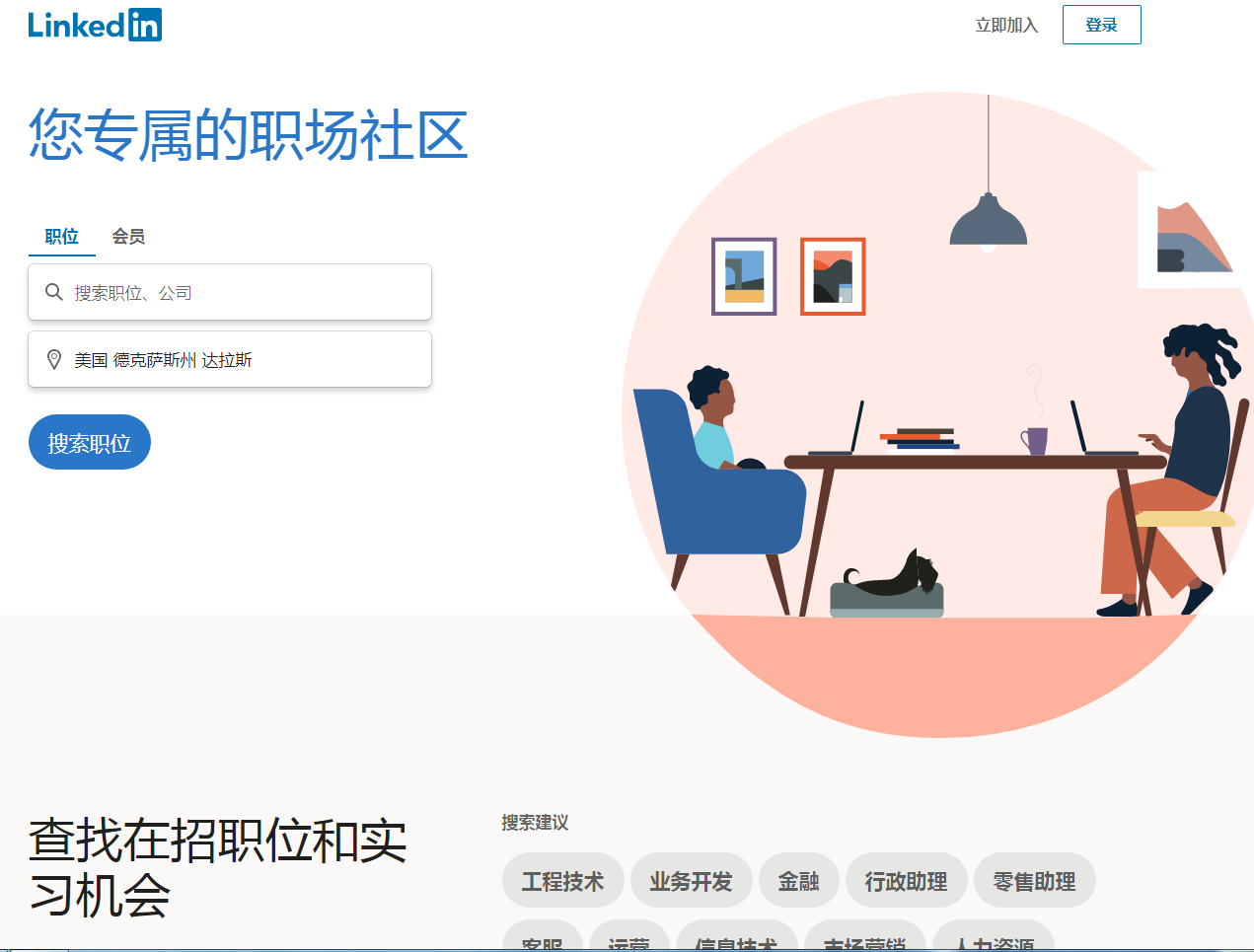
Task: Click the 登录 button
Action: pos(1101,25)
